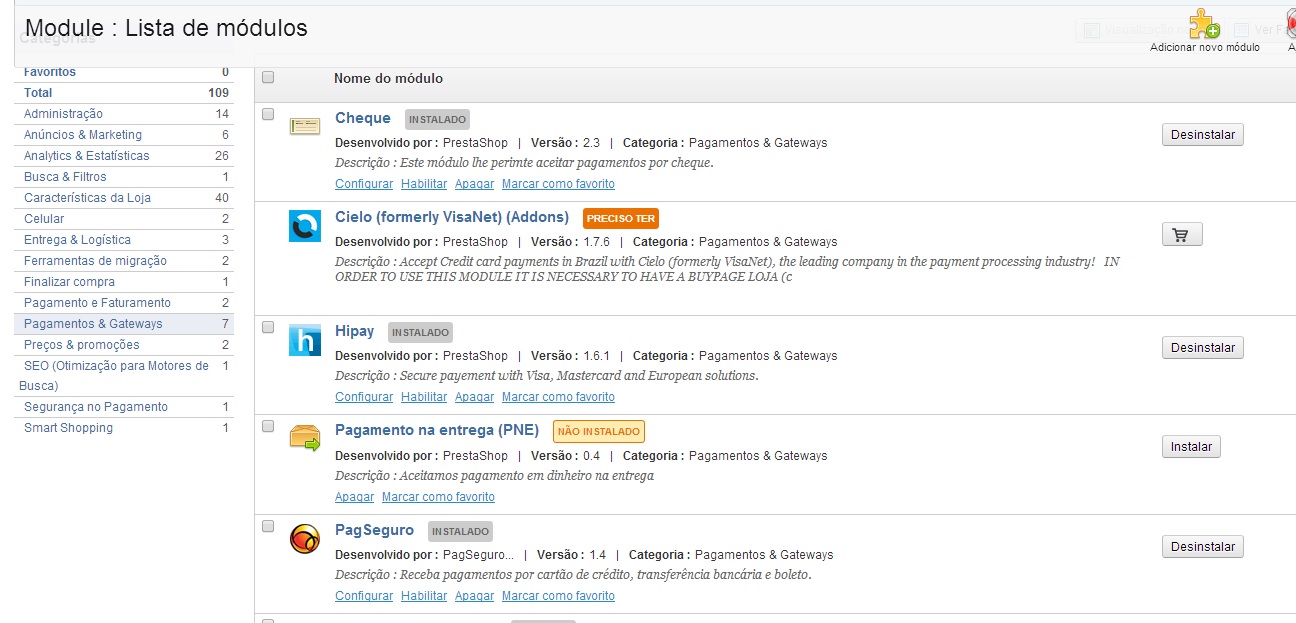This screenshot has height=623, width=1296.
Task: Open the Pagamento na entrega (PNE) title link
Action: [437, 430]
